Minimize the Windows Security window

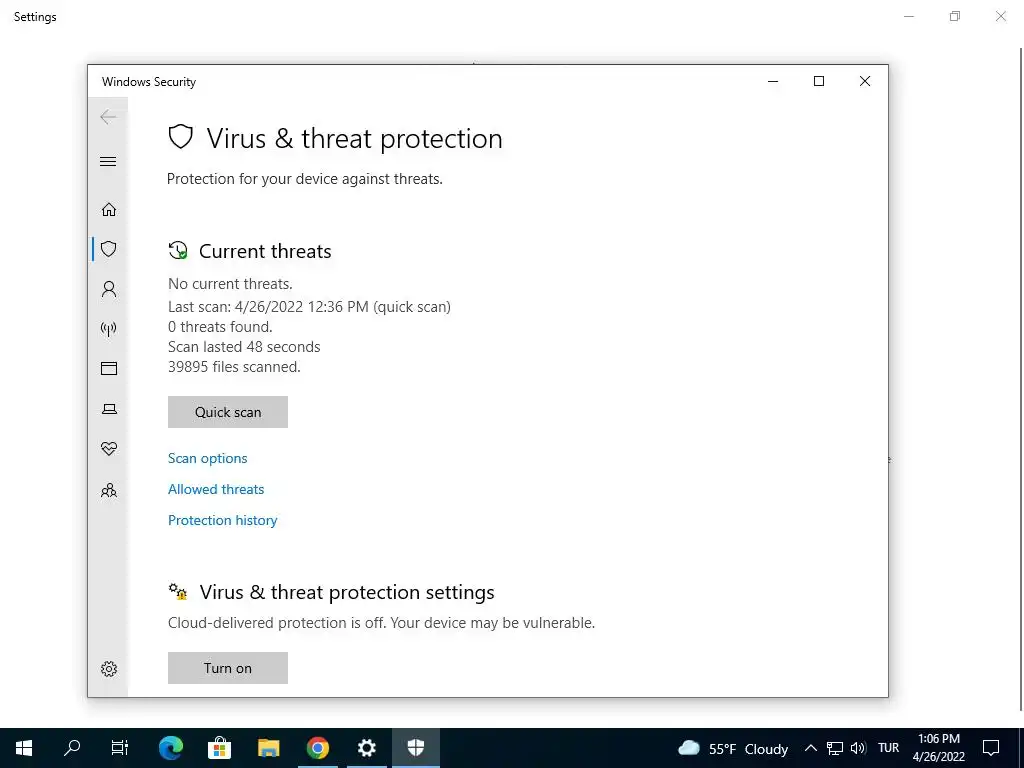773,81
